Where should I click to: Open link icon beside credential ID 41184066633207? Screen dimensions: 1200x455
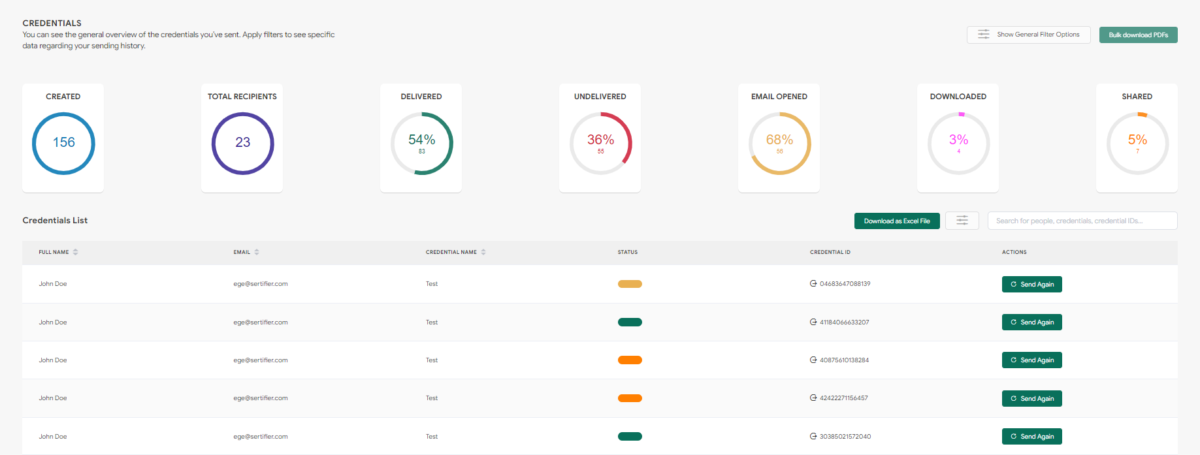click(x=813, y=322)
